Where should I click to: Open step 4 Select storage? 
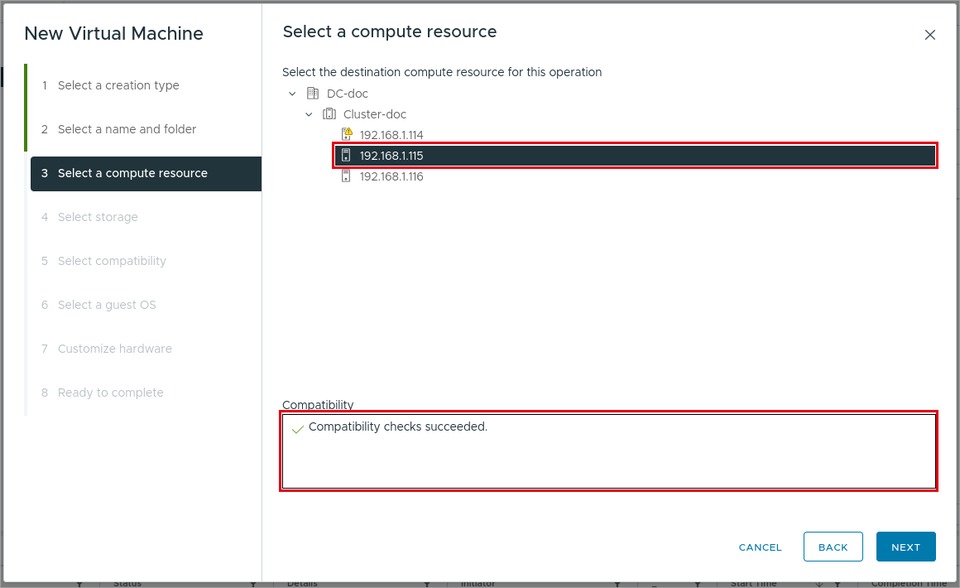(89, 217)
